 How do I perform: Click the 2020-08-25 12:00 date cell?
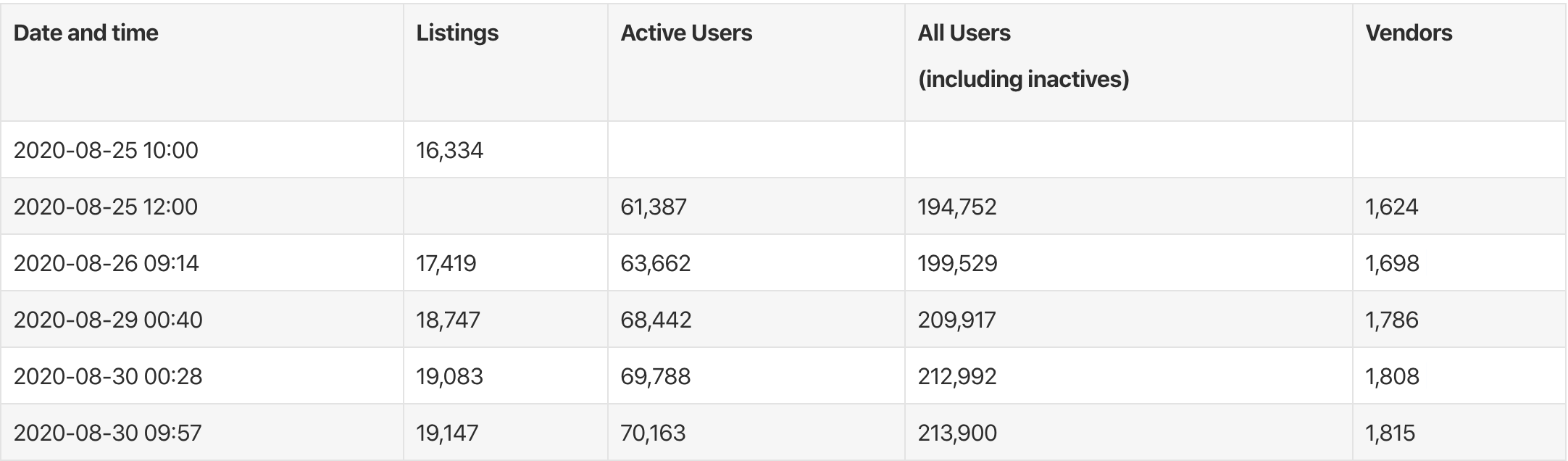click(106, 207)
